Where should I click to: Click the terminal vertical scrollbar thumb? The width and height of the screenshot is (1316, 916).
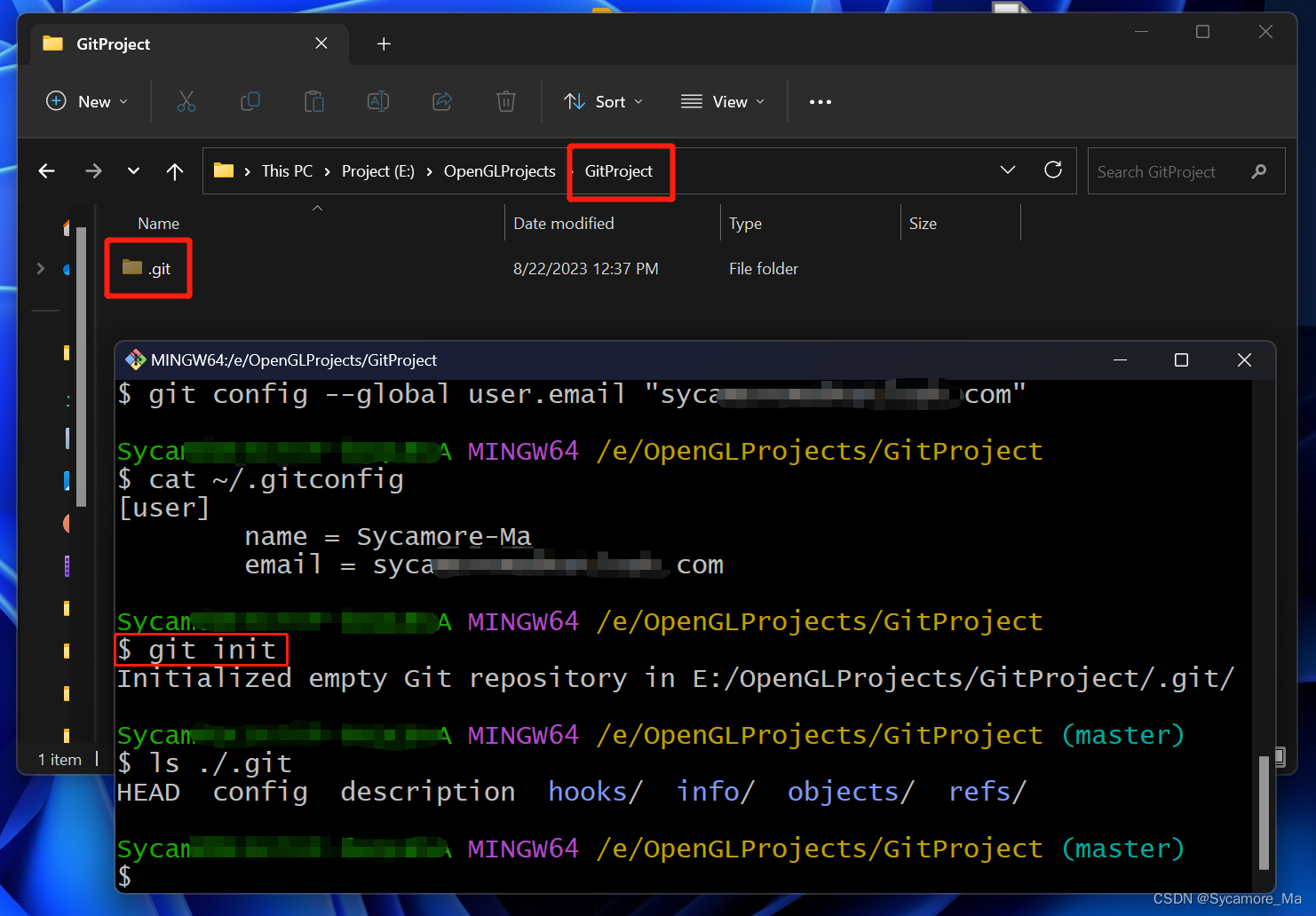pos(1264,812)
